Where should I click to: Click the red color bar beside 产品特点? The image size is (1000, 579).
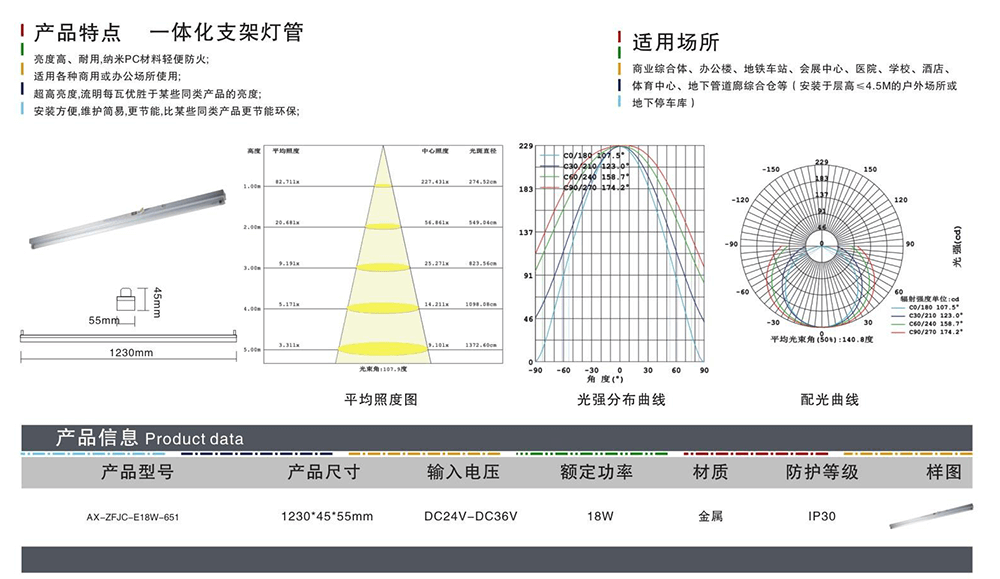tap(21, 33)
